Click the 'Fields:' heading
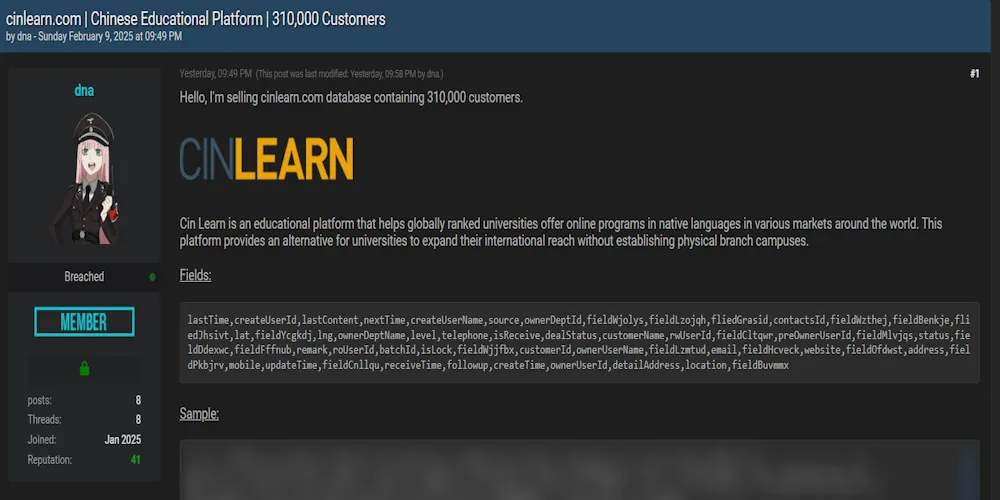 coord(195,276)
